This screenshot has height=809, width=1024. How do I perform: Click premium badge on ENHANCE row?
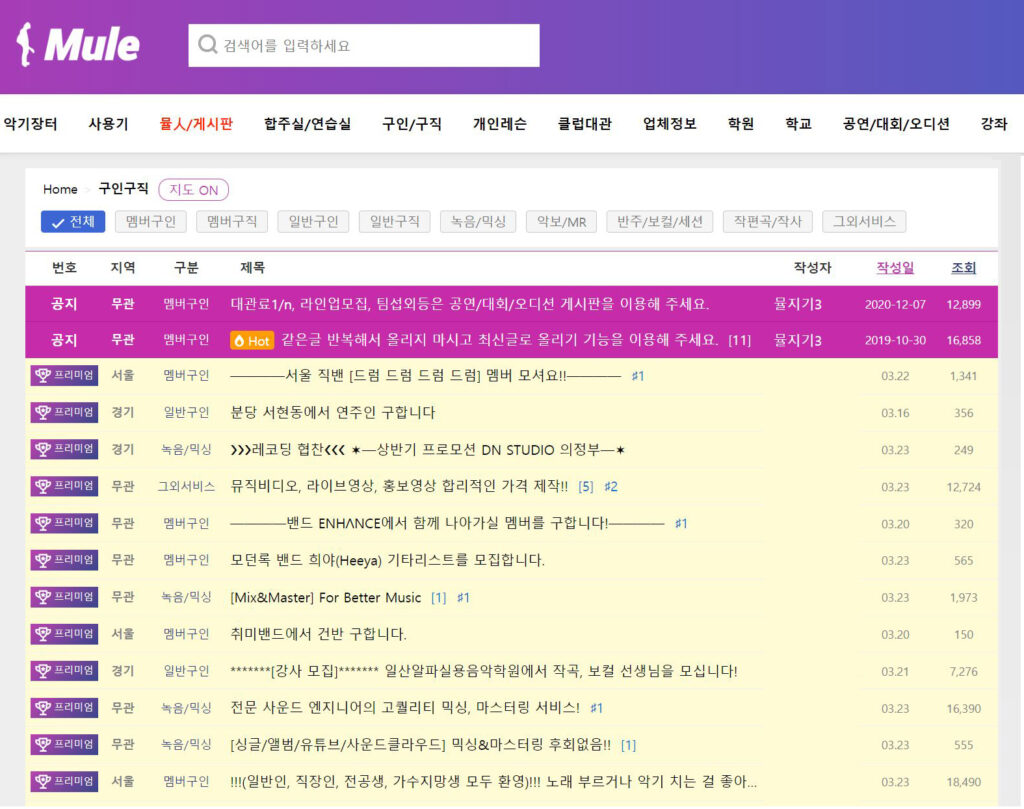click(64, 523)
